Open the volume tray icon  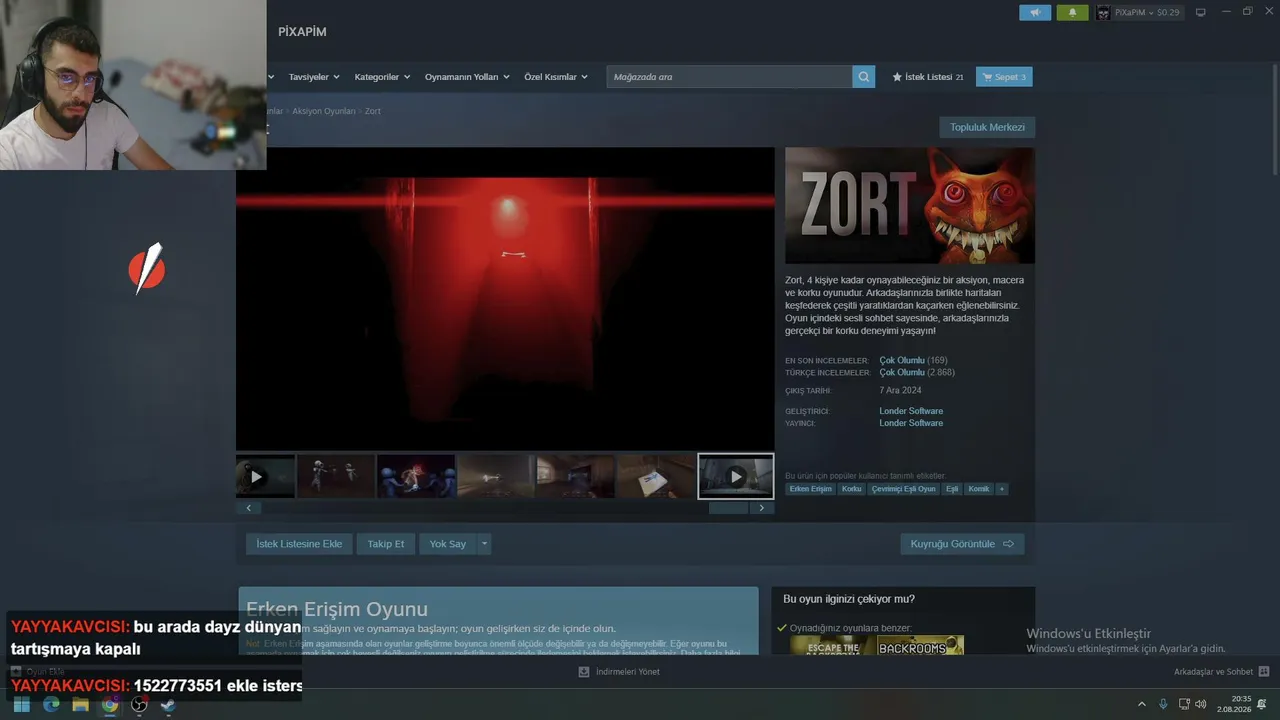tap(1200, 704)
